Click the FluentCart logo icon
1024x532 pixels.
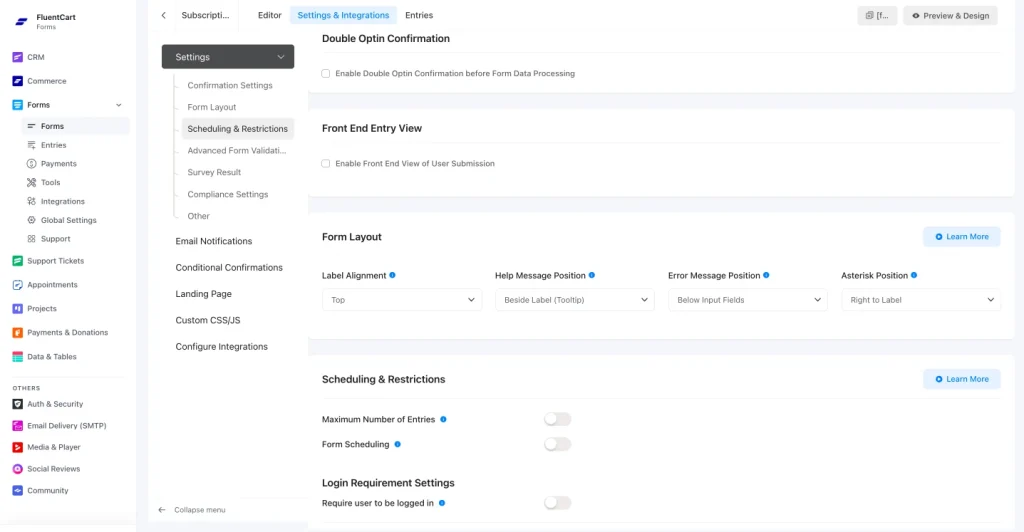pyautogui.click(x=22, y=22)
